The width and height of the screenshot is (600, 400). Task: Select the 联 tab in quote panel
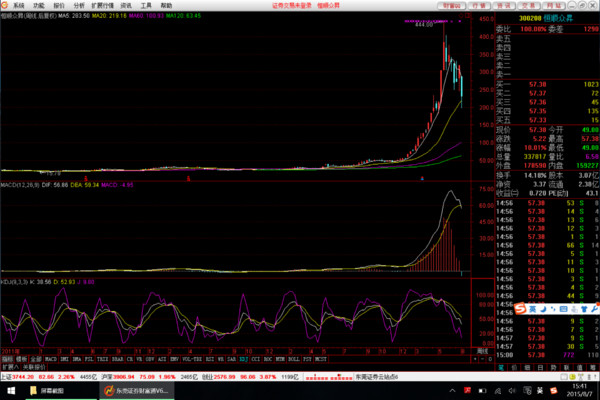[566, 367]
